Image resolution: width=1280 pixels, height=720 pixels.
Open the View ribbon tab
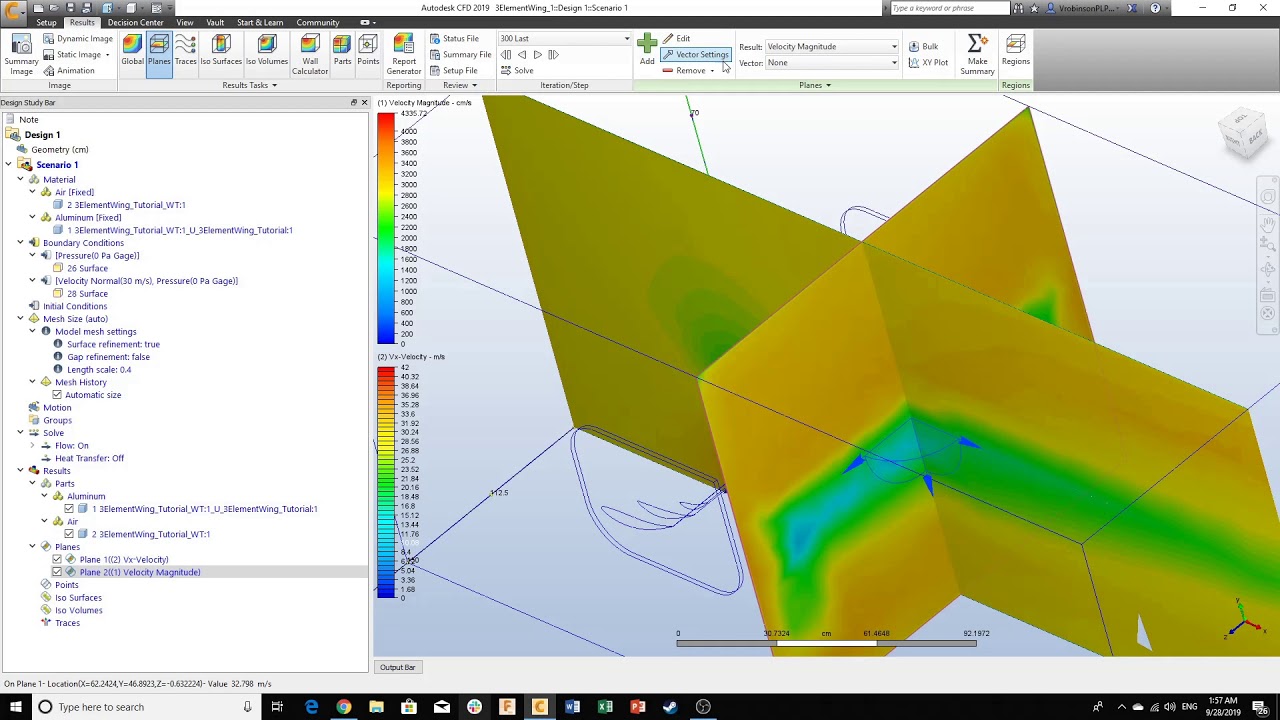pyautogui.click(x=185, y=22)
